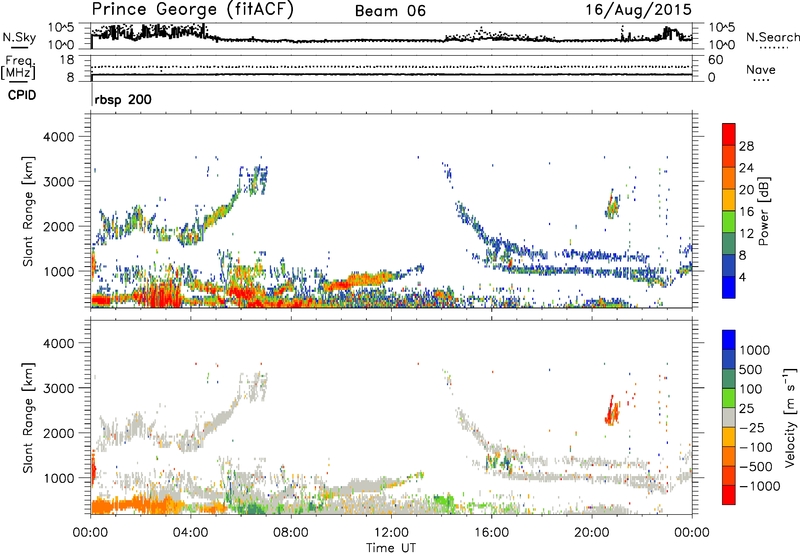Click the '20:00' time axis tick label

point(592,533)
